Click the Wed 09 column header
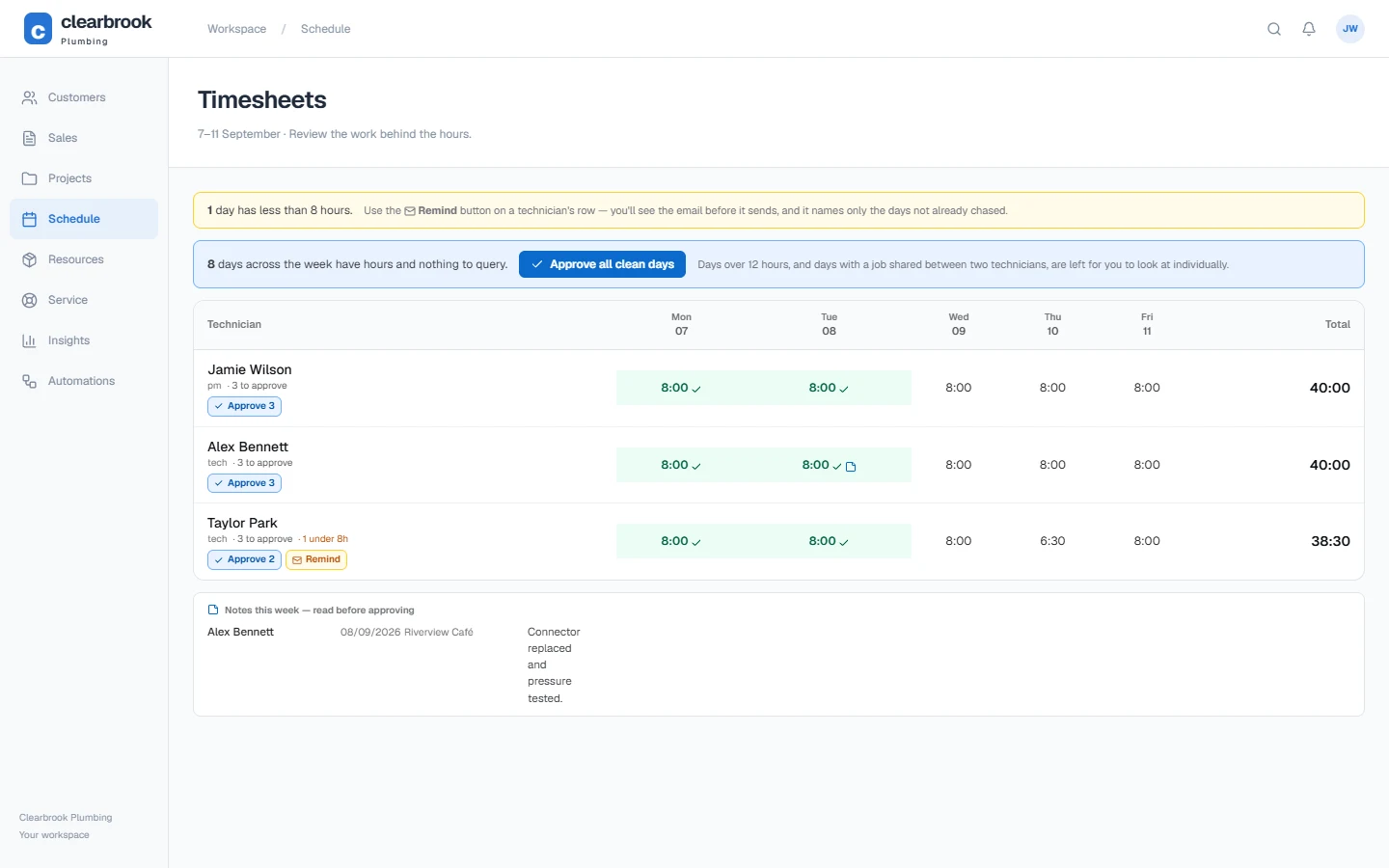 tap(958, 324)
